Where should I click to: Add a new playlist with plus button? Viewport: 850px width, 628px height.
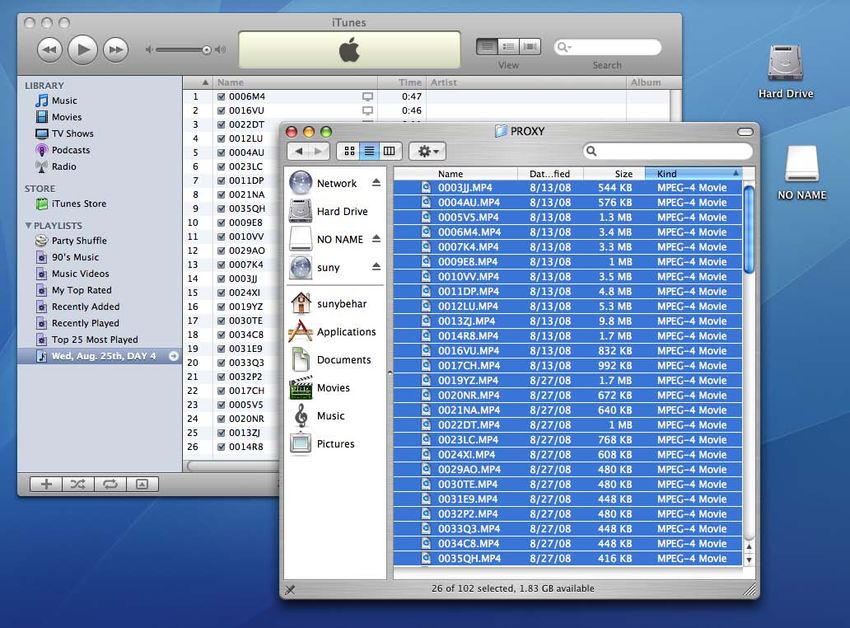[46, 484]
